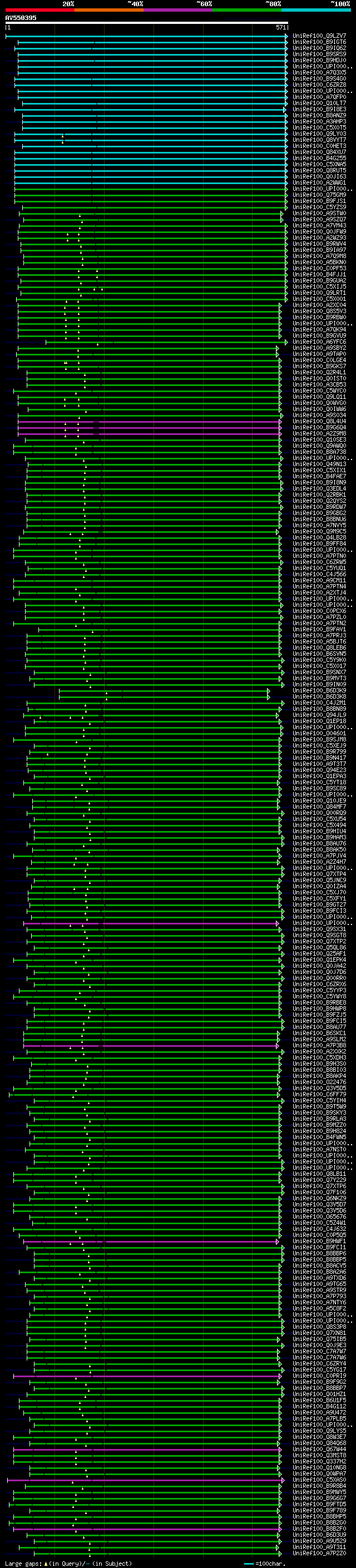The height and width of the screenshot is (1568, 356).
Task: Select the label UniRef100_B6D3K9
Action: 319,691
